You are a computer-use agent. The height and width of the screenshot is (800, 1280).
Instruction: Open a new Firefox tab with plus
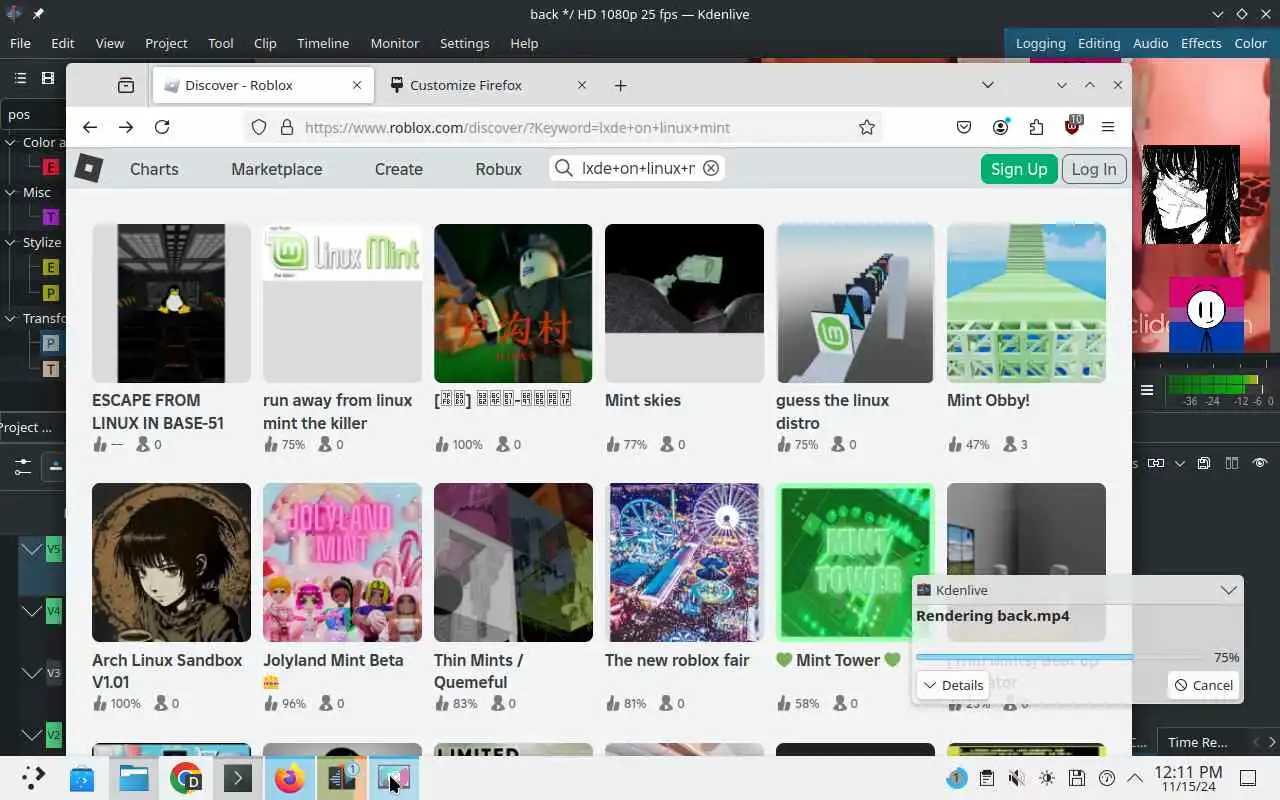620,85
